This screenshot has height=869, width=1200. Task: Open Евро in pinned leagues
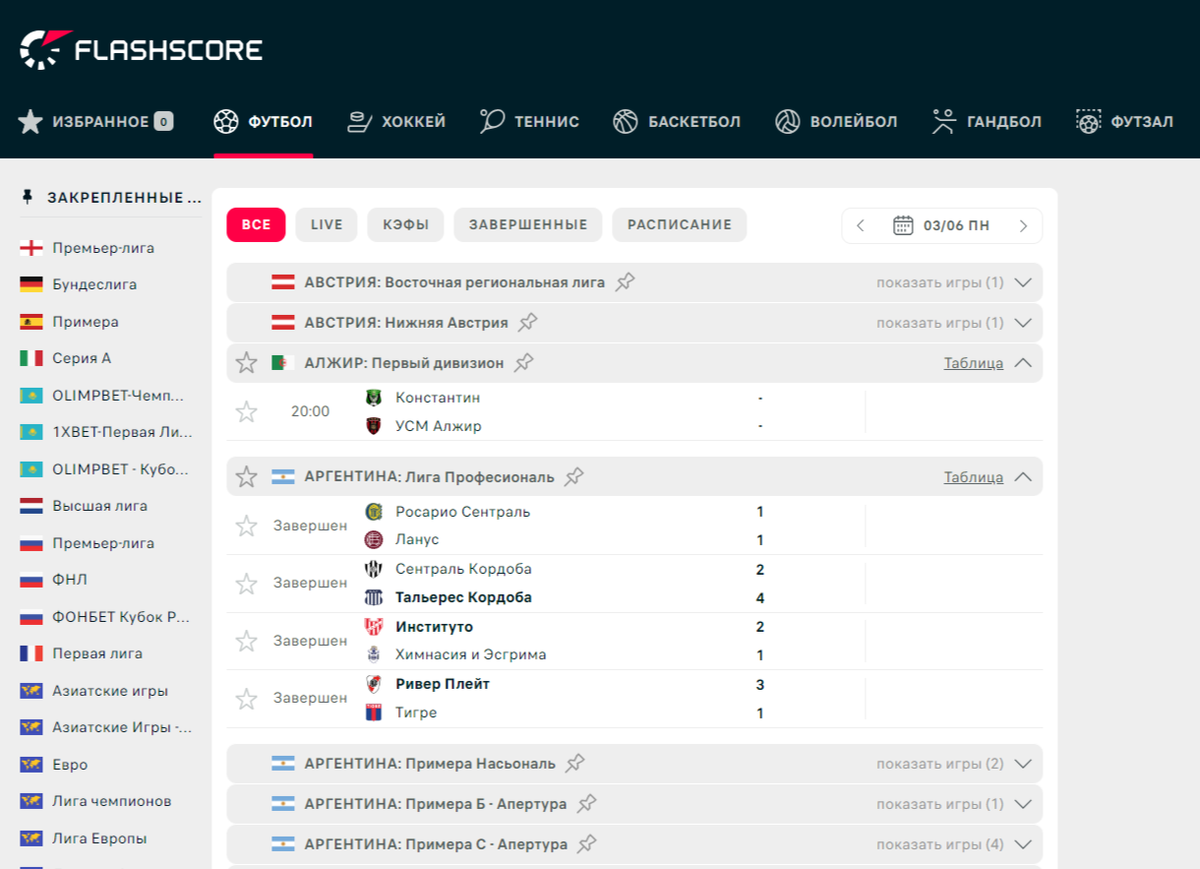pyautogui.click(x=70, y=764)
